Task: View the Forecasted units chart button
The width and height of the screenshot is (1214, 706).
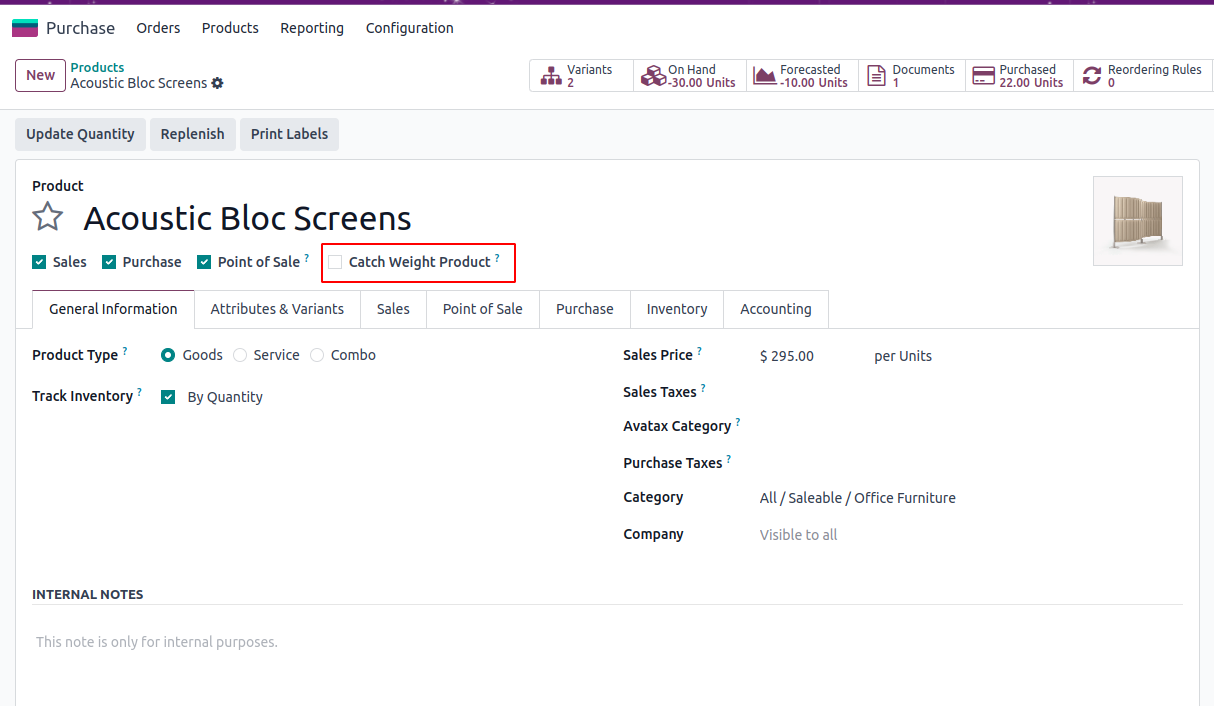Action: tap(801, 76)
